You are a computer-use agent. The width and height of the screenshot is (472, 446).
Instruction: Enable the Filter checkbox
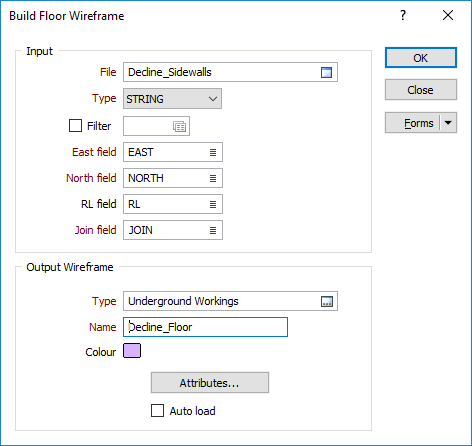(x=75, y=126)
